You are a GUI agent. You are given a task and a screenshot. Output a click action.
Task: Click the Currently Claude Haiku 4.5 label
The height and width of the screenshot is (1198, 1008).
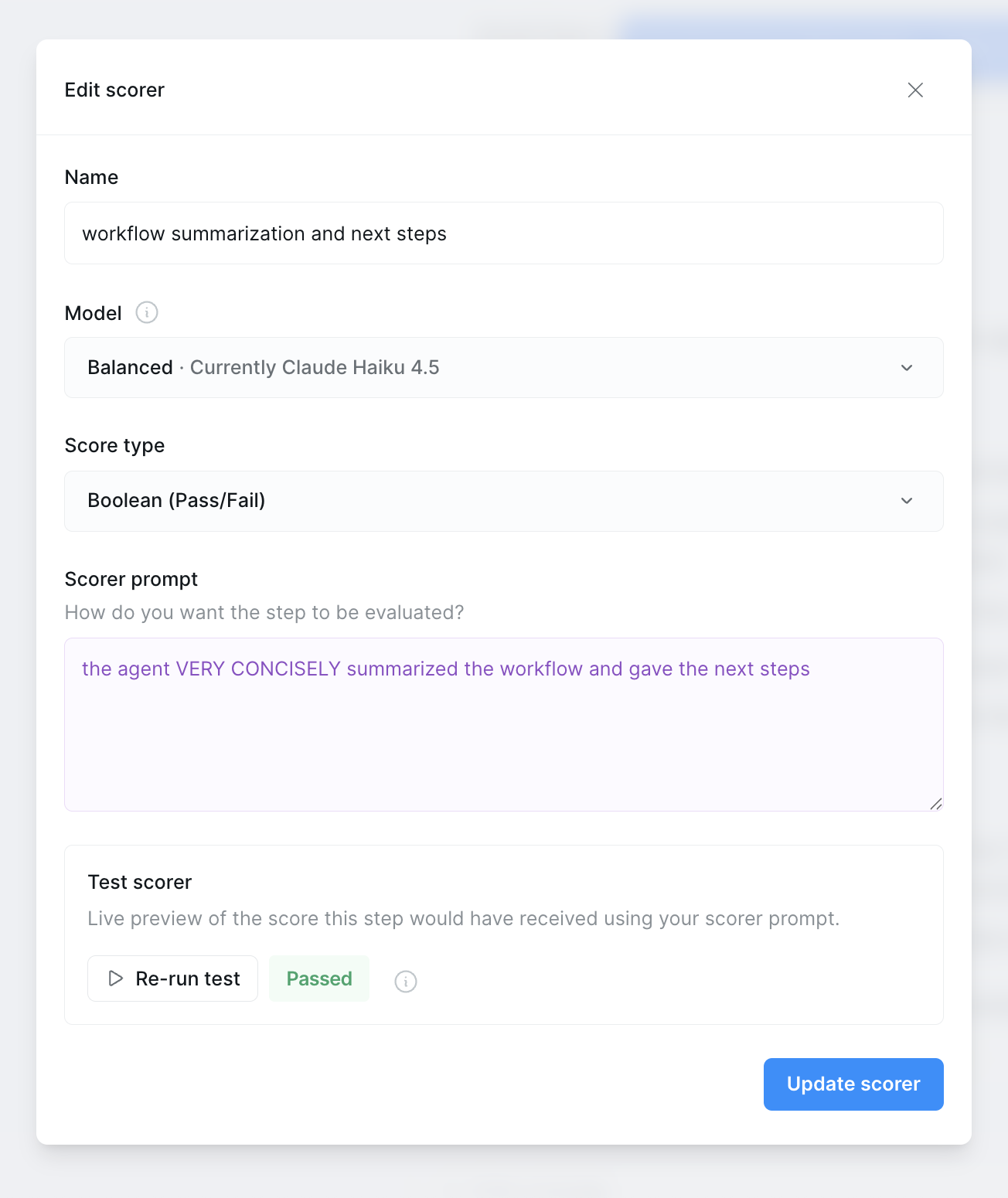click(314, 368)
